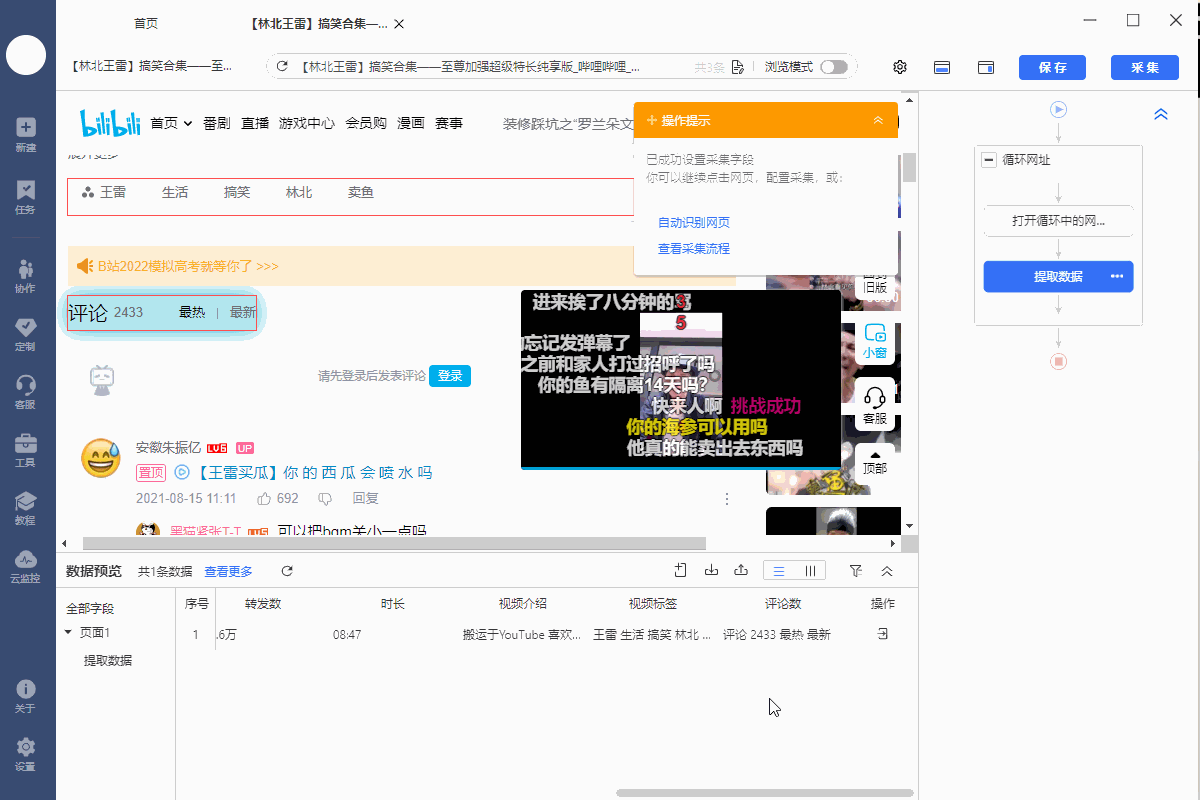Open 直播 in bilibili navigation
The image size is (1200, 800).
tap(255, 123)
